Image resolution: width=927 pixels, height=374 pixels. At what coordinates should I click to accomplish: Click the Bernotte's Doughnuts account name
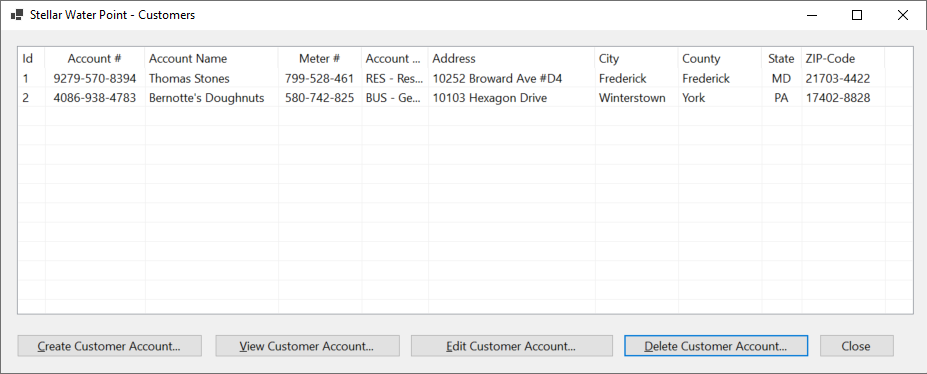pos(206,98)
